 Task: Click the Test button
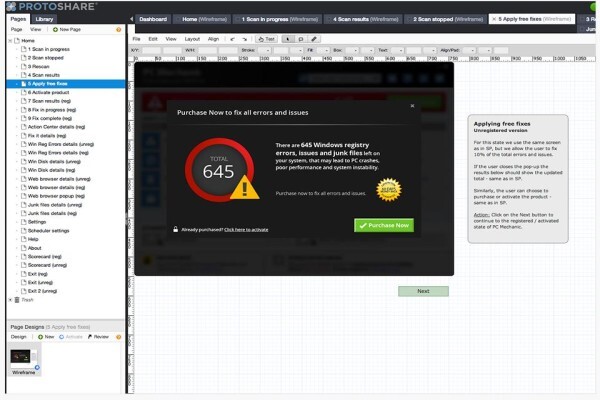tap(266, 39)
